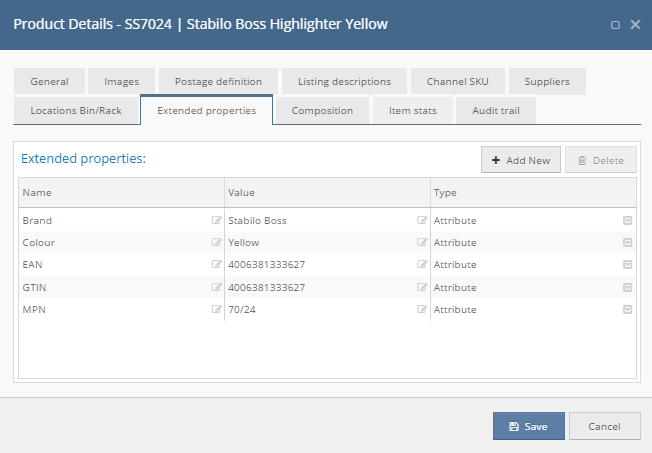Click the edit icon beside MPN name
The image size is (652, 453).
click(x=216, y=309)
